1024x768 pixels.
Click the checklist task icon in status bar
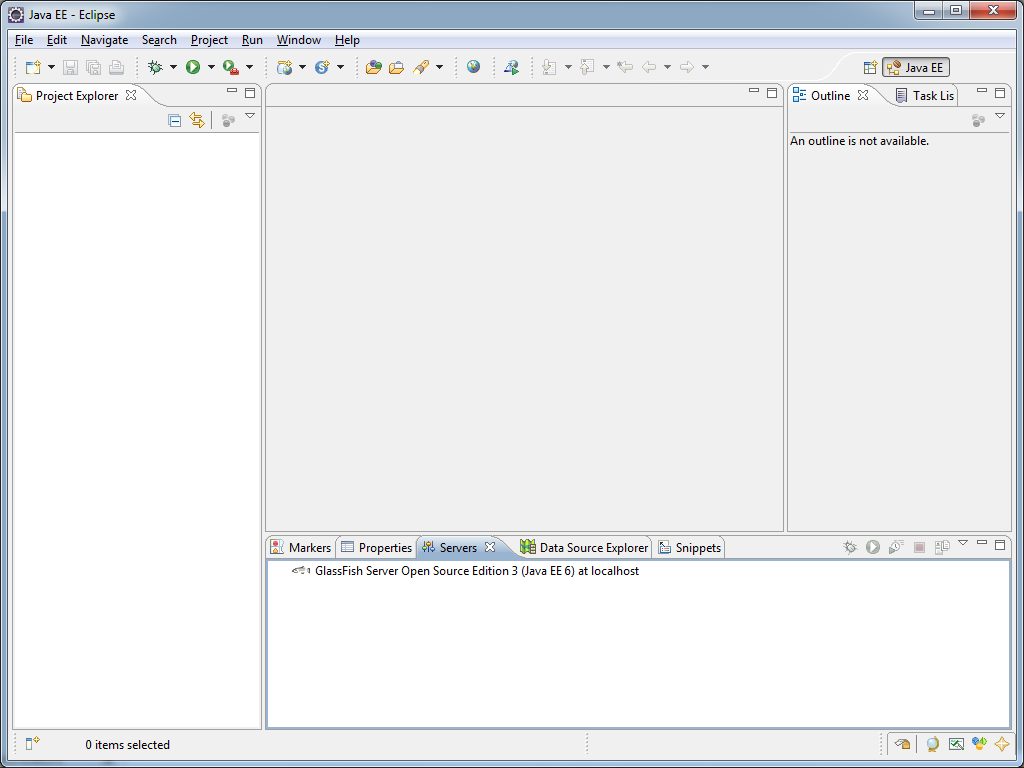[956, 744]
